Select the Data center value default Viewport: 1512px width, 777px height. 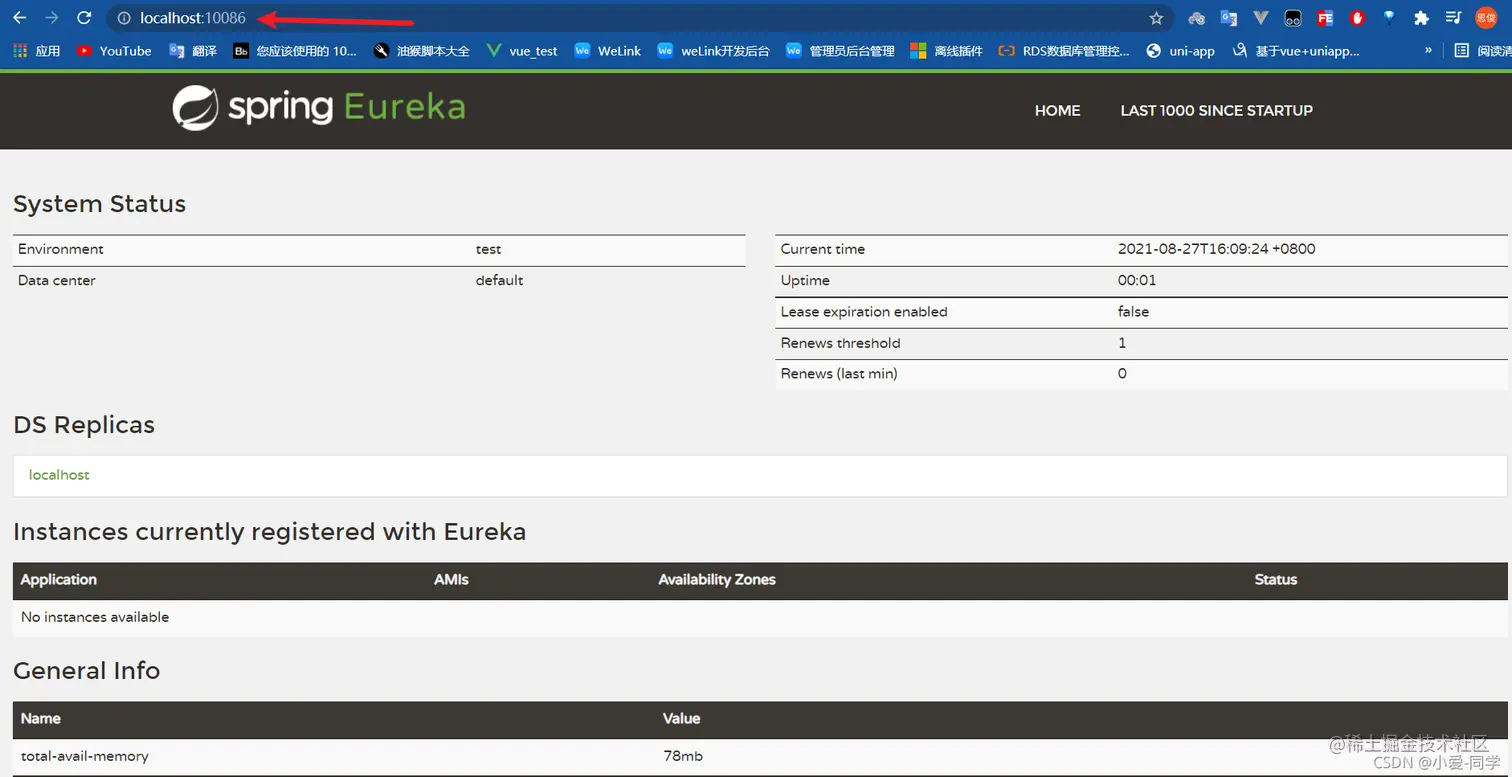click(499, 280)
